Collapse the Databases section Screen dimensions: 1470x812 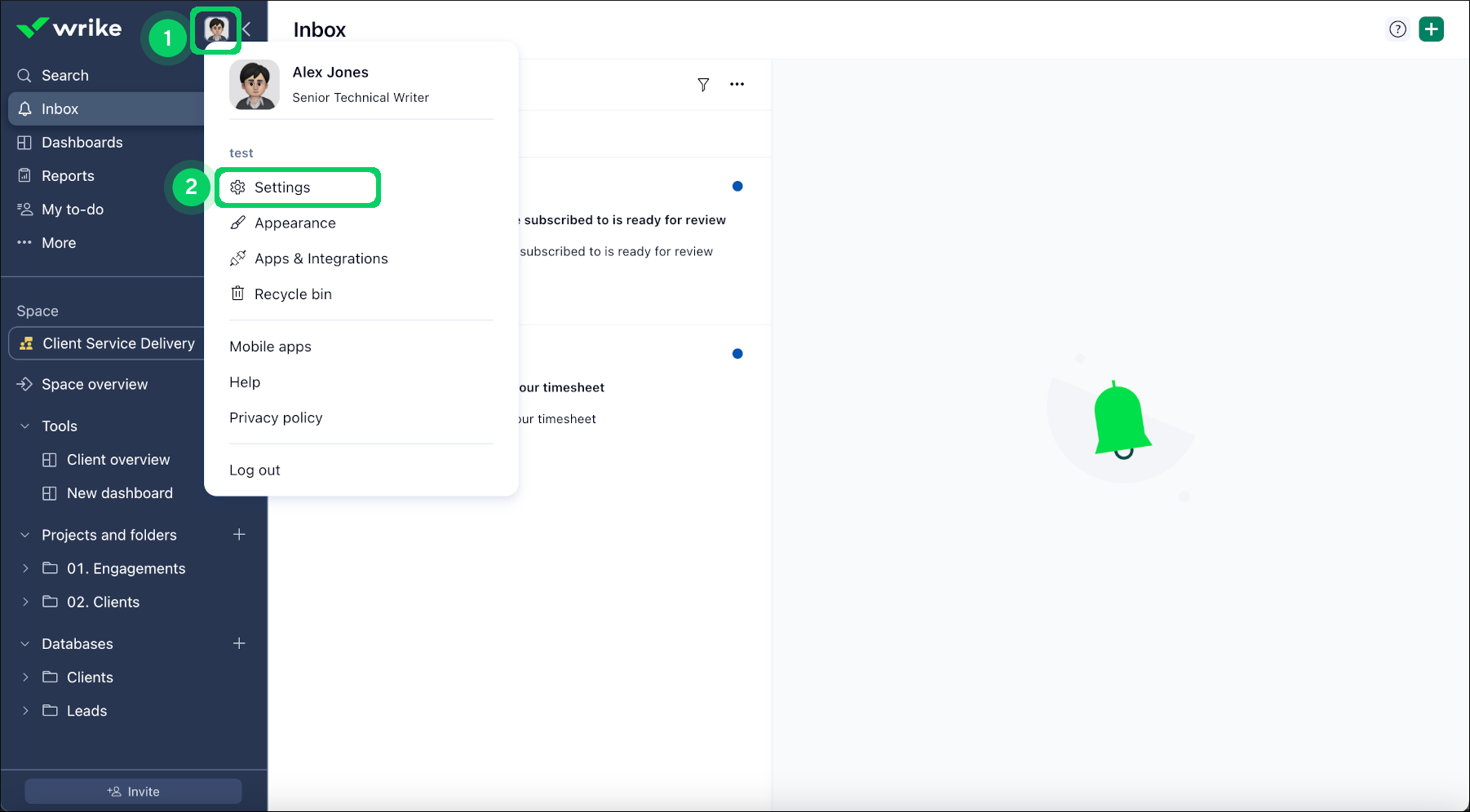point(25,643)
